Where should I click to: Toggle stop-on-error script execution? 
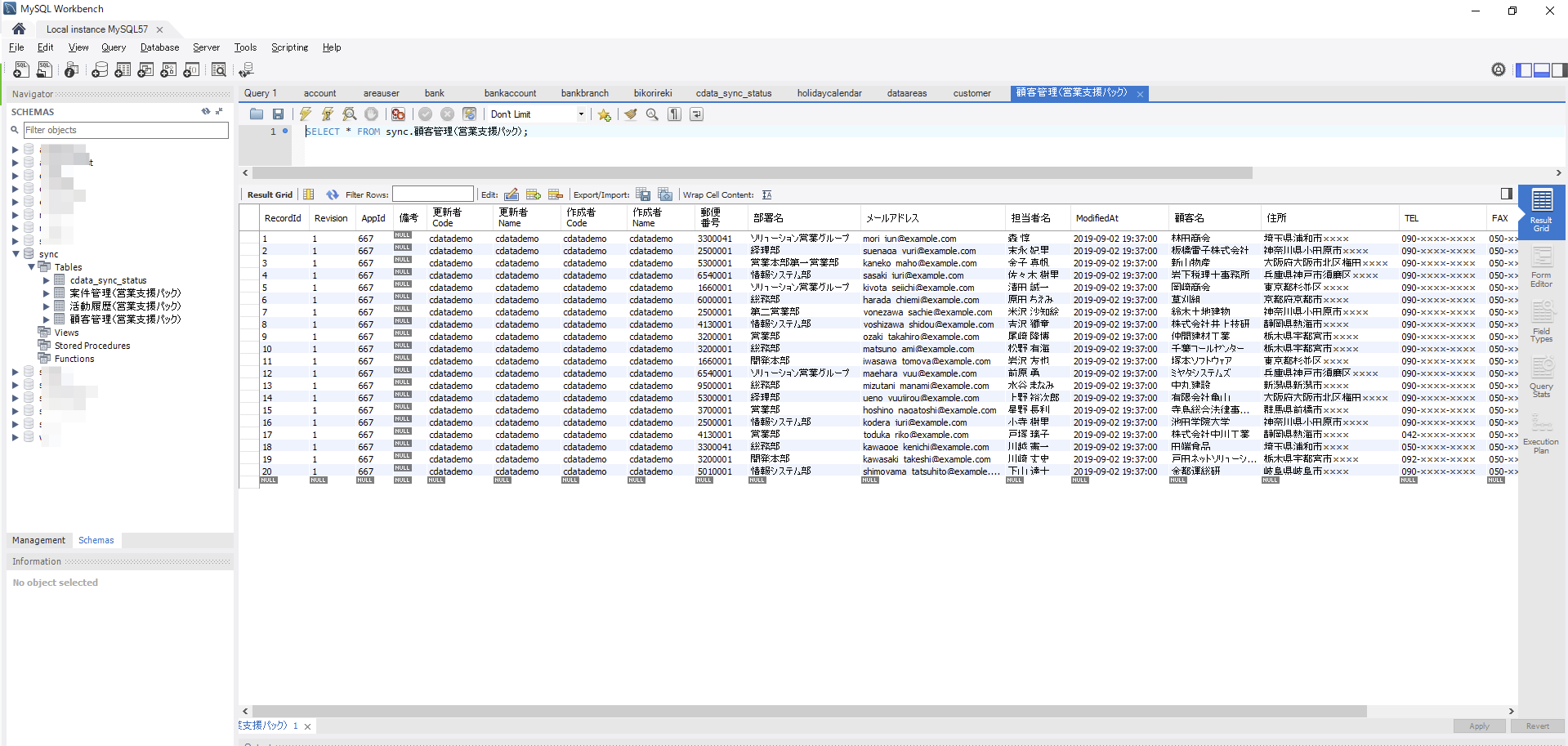[398, 114]
